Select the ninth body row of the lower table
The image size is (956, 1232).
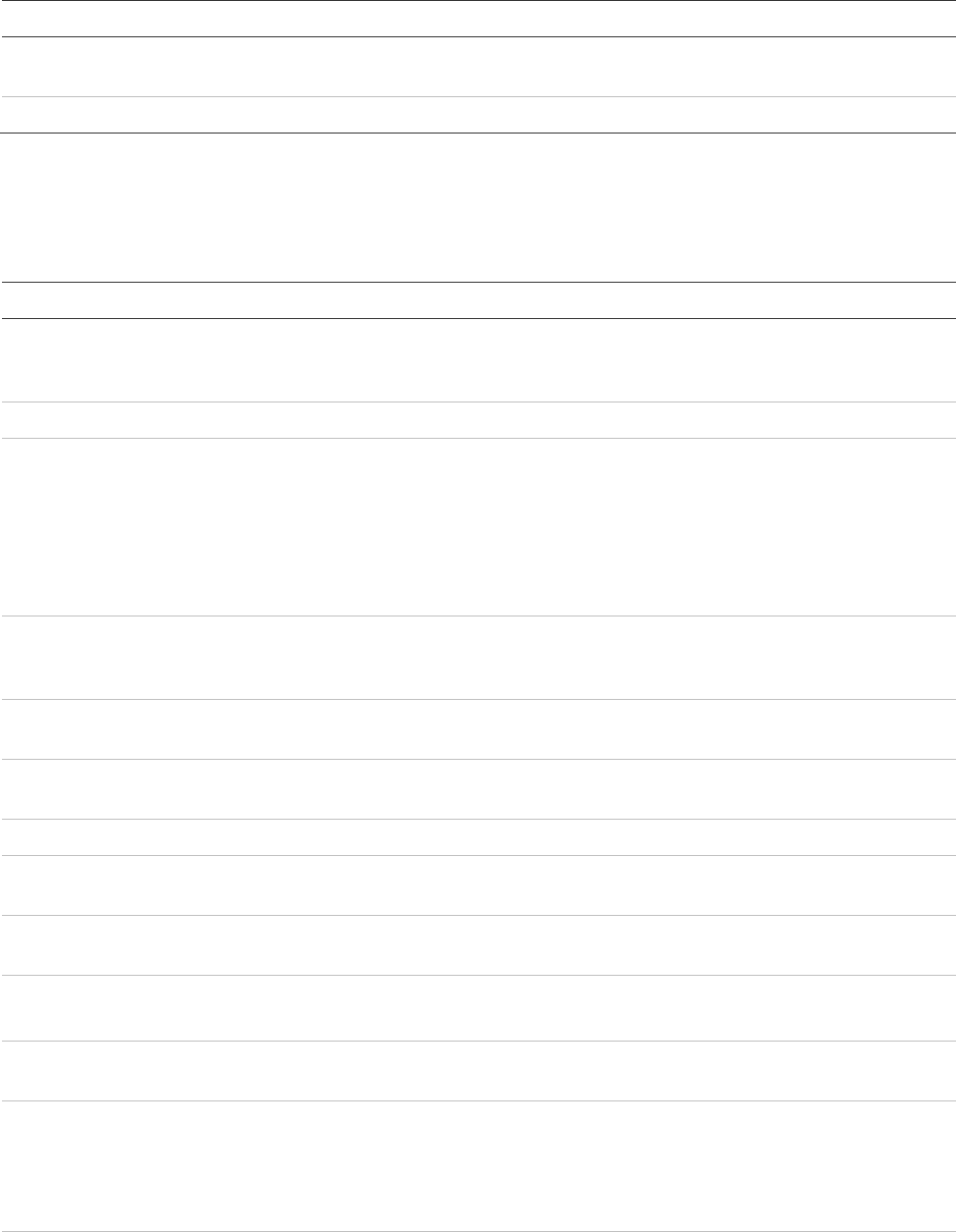point(478,945)
